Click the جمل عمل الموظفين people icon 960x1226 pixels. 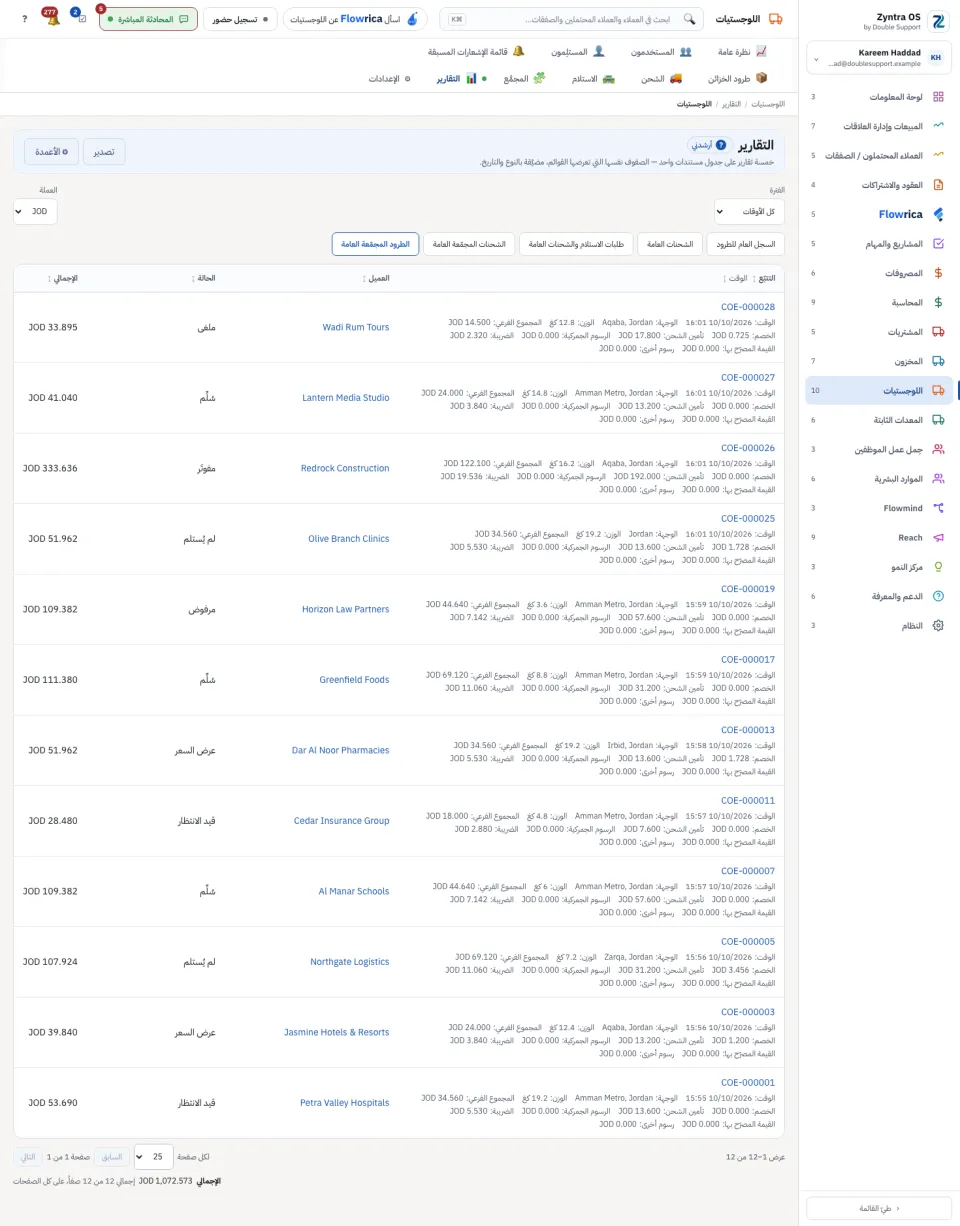[938, 449]
